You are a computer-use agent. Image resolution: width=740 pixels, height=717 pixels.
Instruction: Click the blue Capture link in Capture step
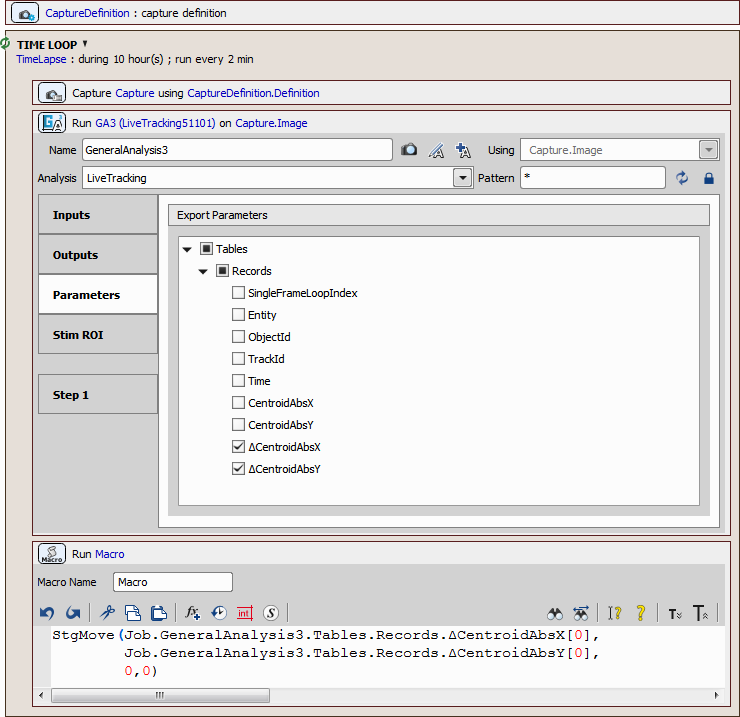(x=135, y=93)
